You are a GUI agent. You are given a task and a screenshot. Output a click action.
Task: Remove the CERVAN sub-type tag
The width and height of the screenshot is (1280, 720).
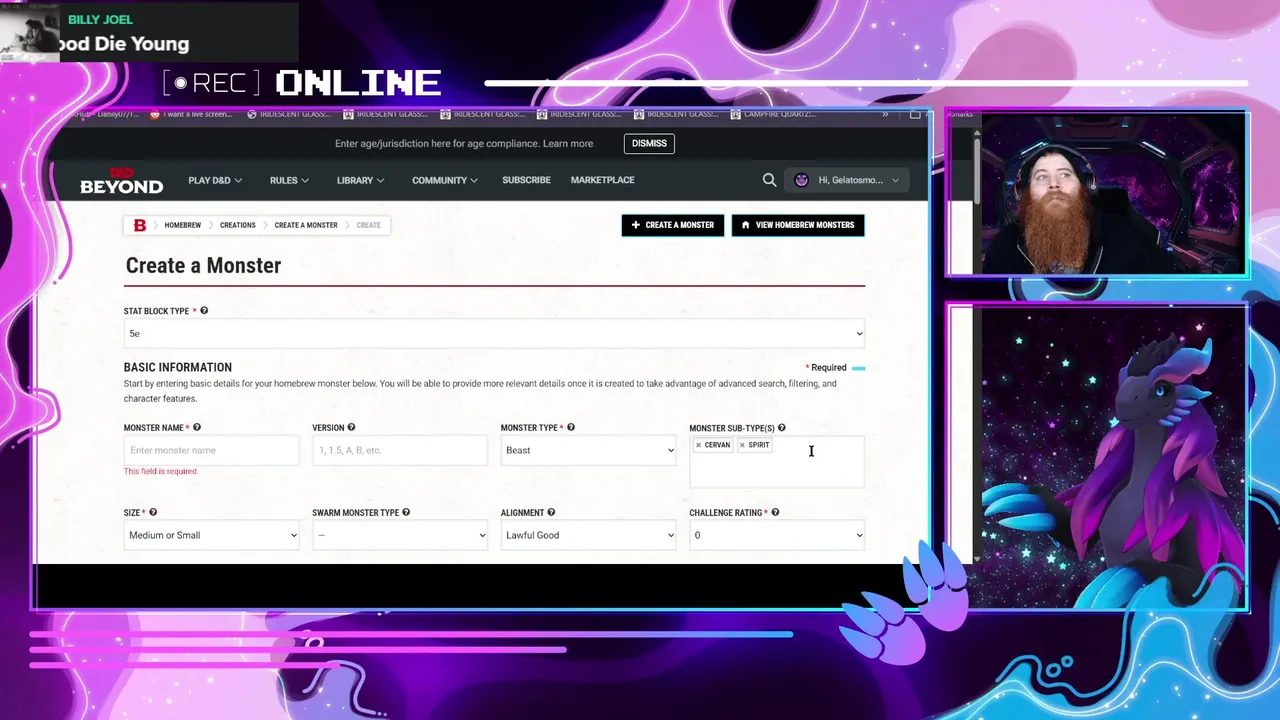click(698, 445)
